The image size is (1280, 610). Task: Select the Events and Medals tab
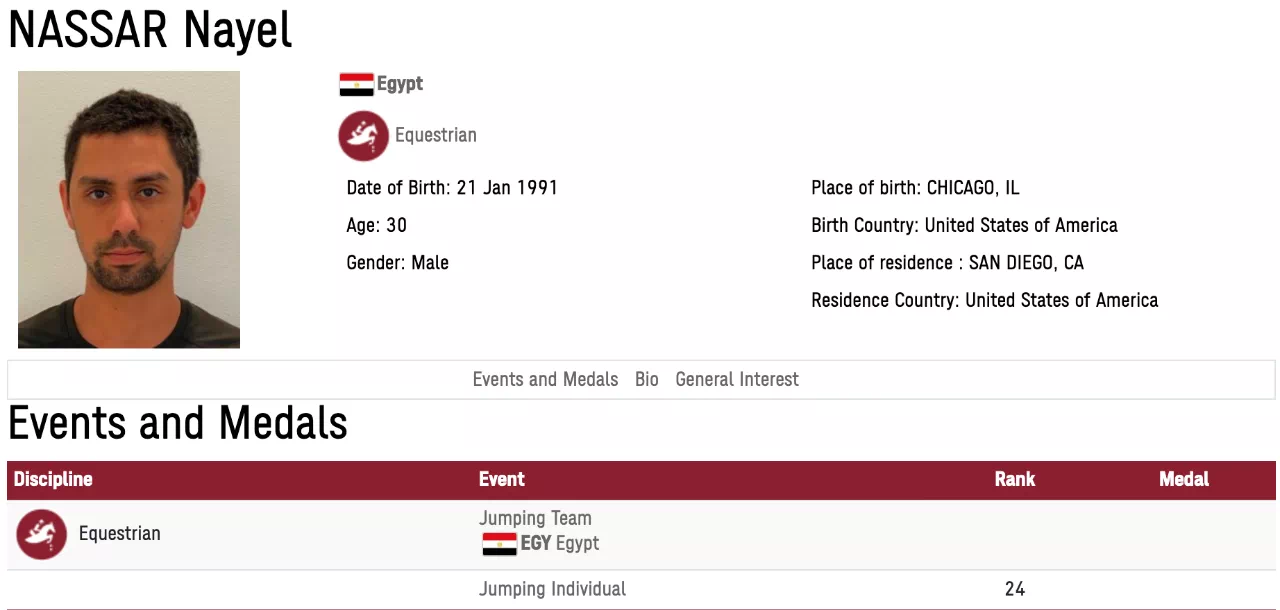coord(545,380)
